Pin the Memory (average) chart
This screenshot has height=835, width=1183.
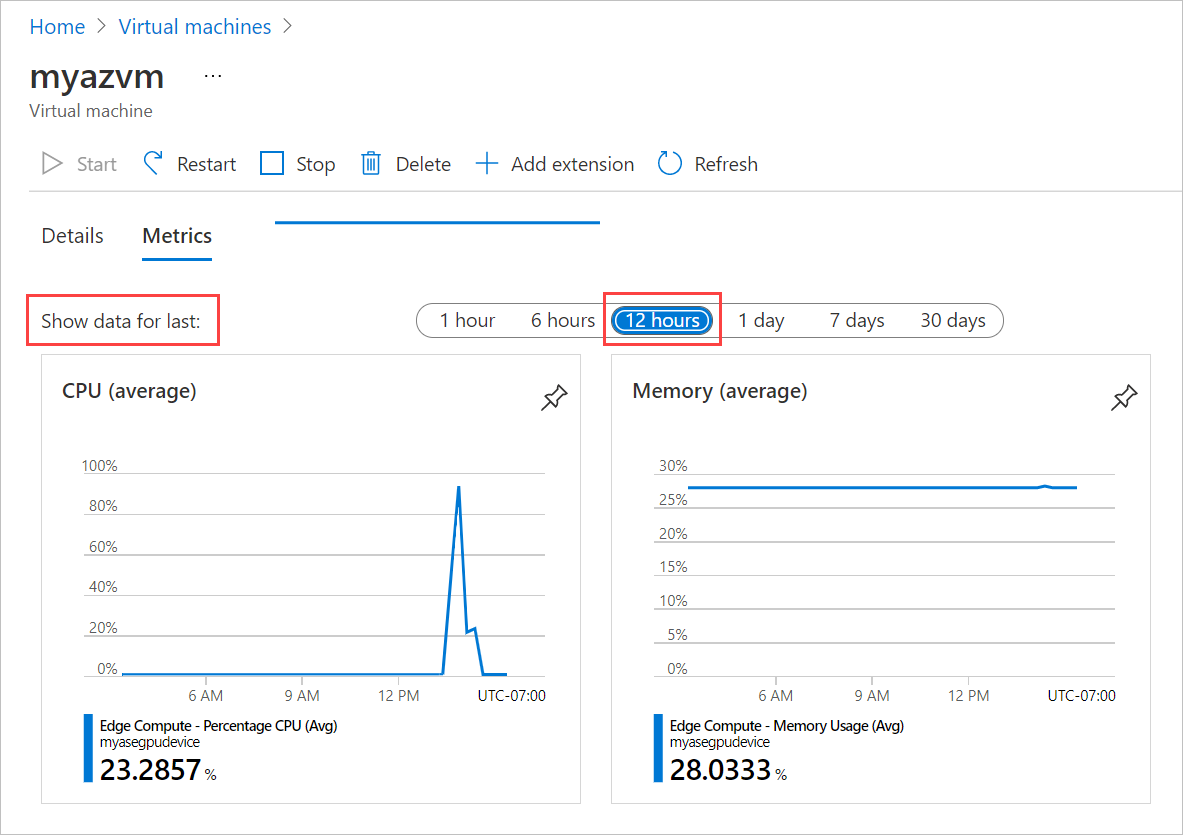1123,398
